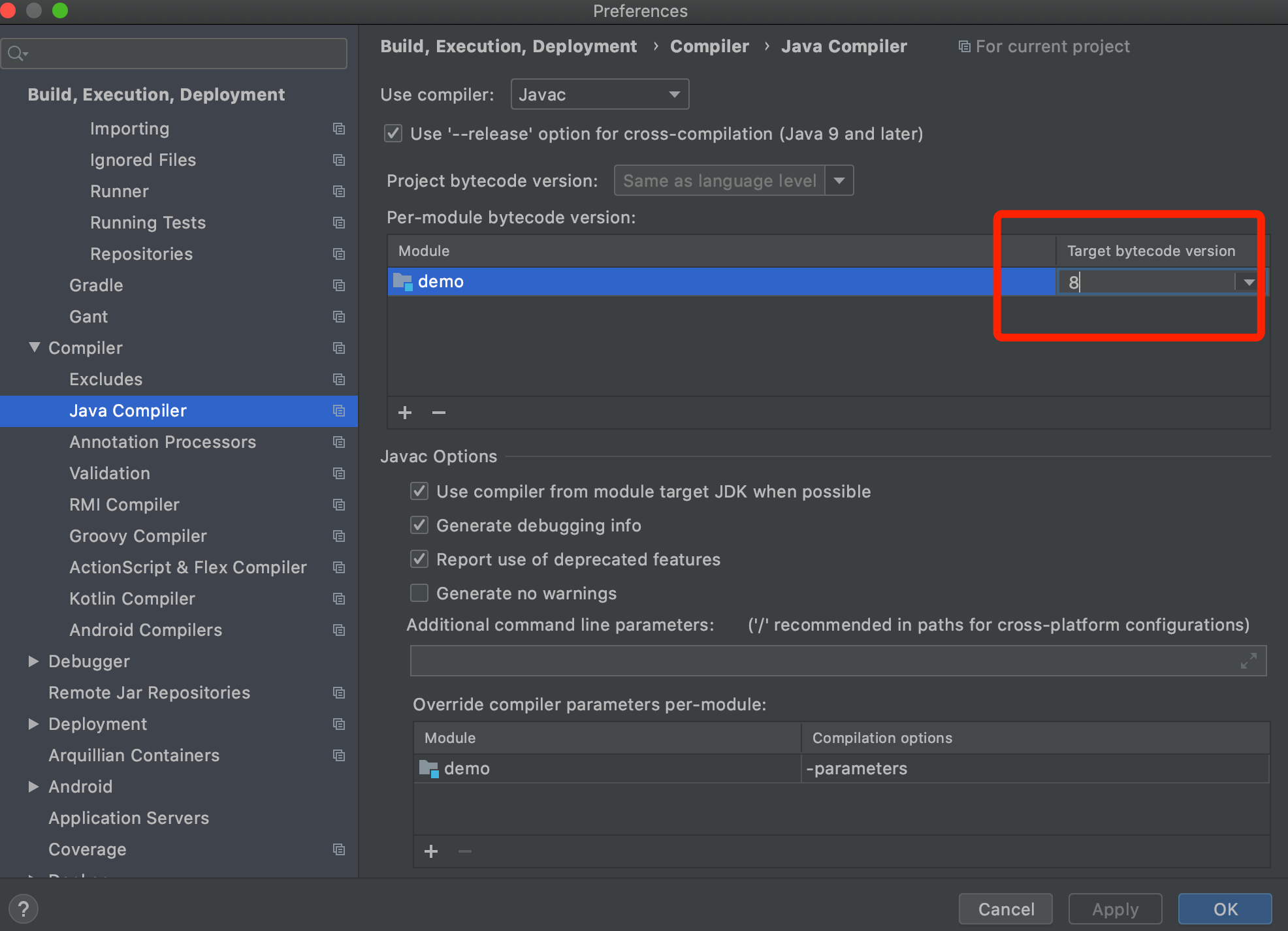Select Excludes under Compiler section
This screenshot has width=1288, height=931.
106,378
